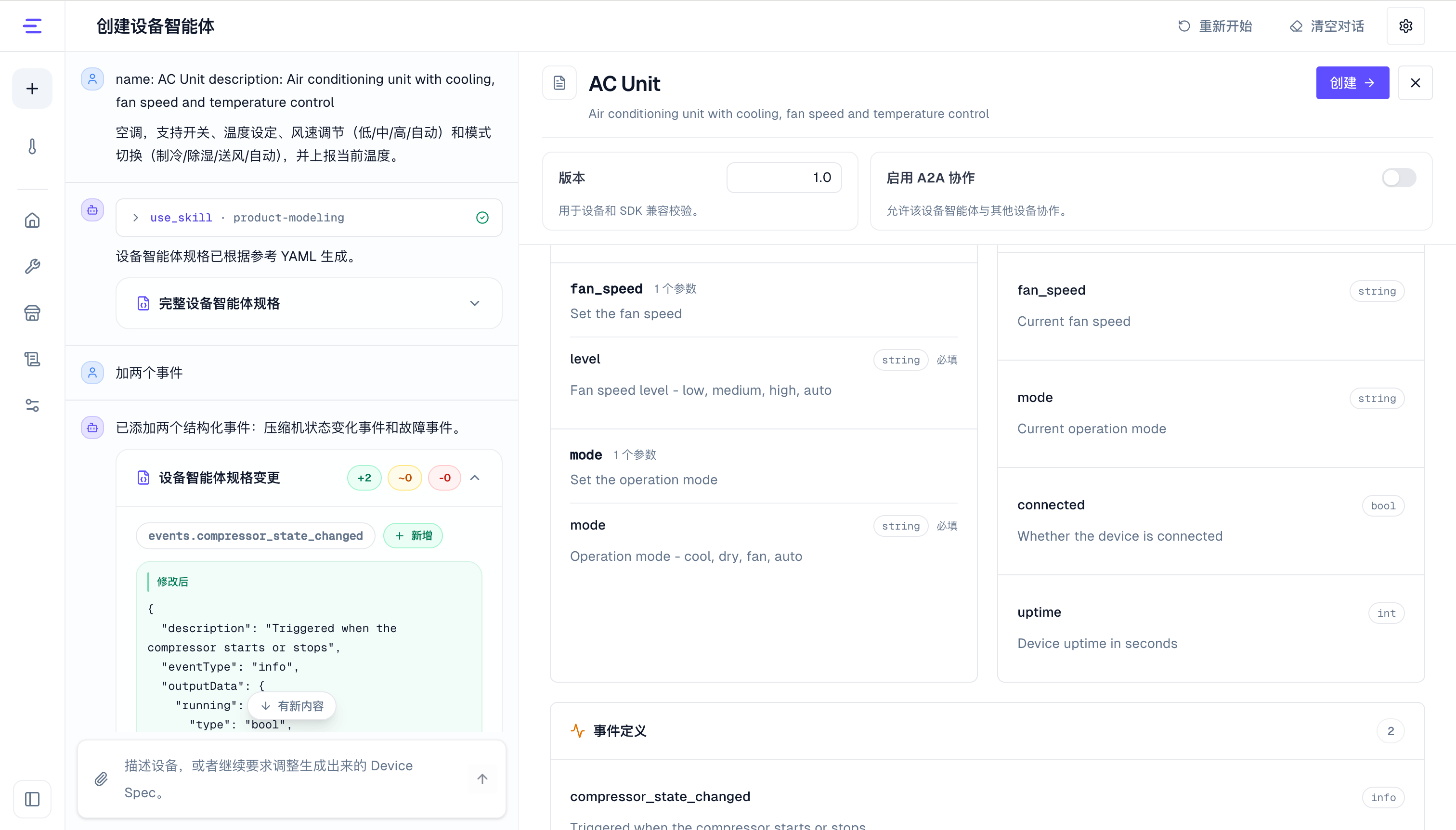Select the fan_speed command heading
Viewport: 1456px width, 830px height.
[x=606, y=288]
